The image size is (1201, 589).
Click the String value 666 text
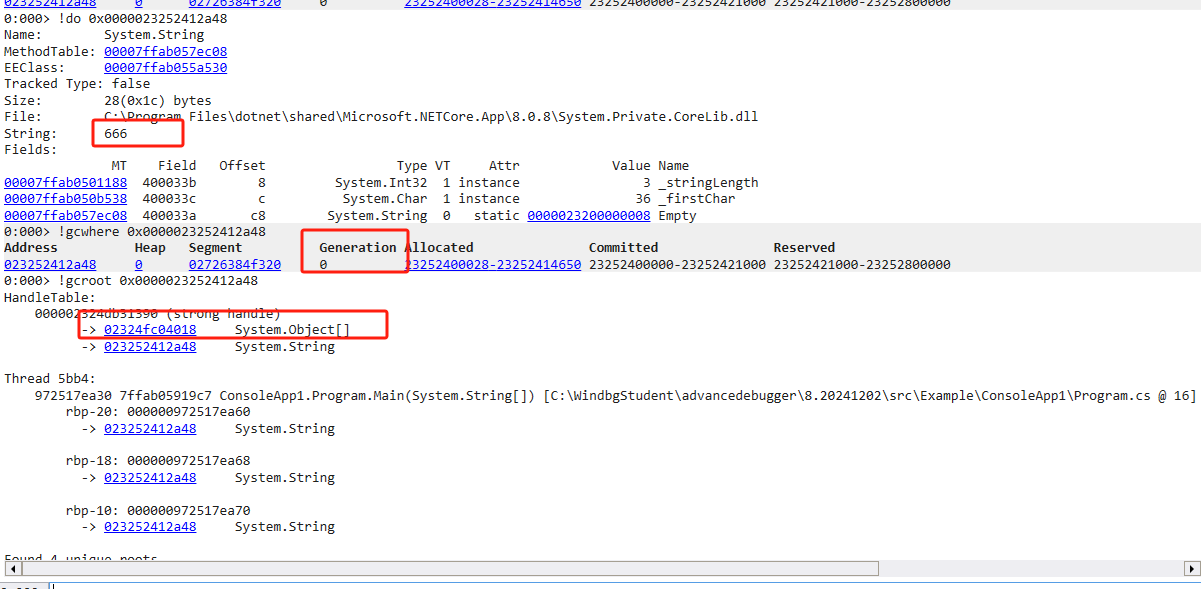point(115,133)
